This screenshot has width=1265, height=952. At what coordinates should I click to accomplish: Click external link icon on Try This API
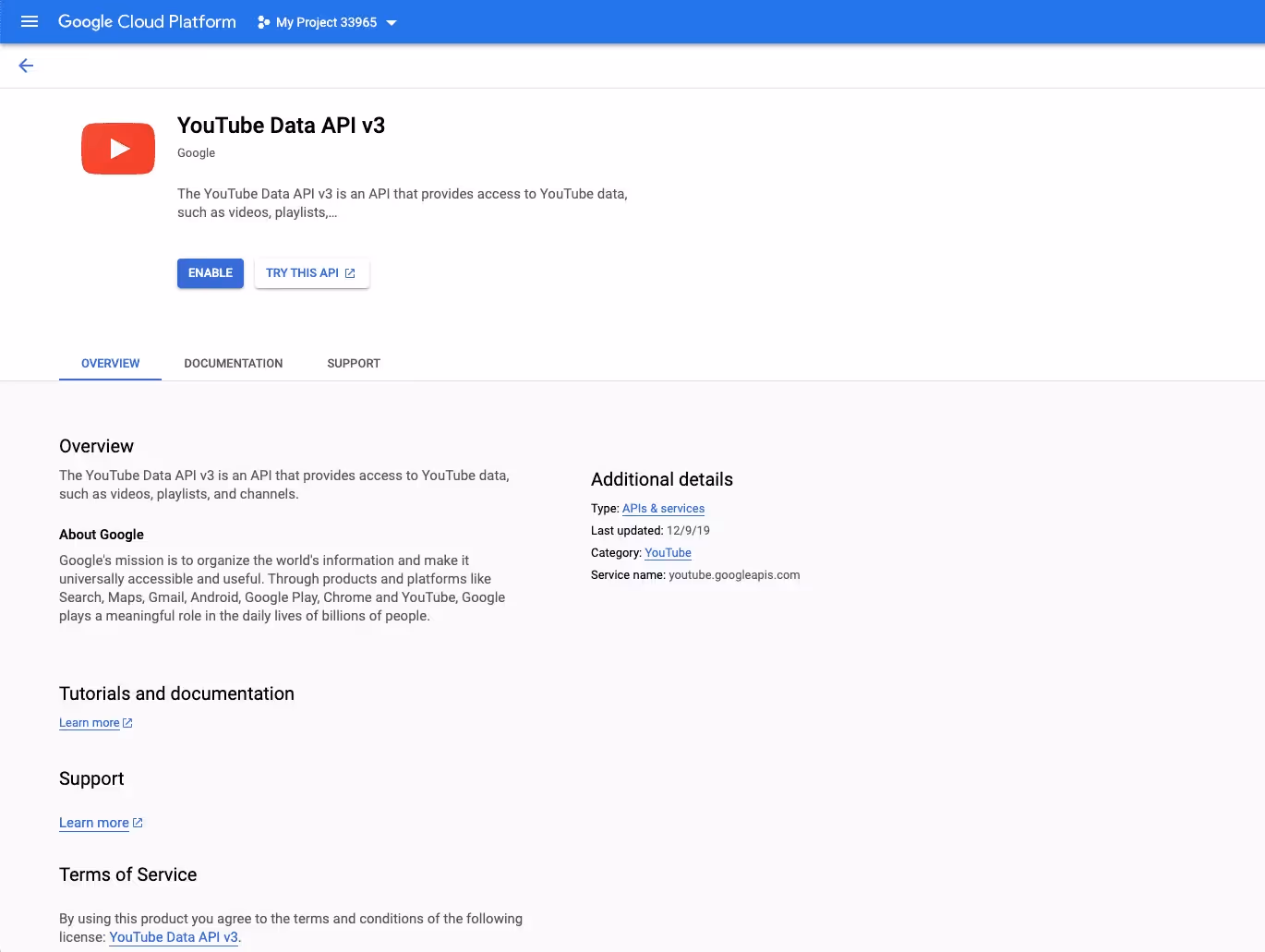click(x=350, y=273)
